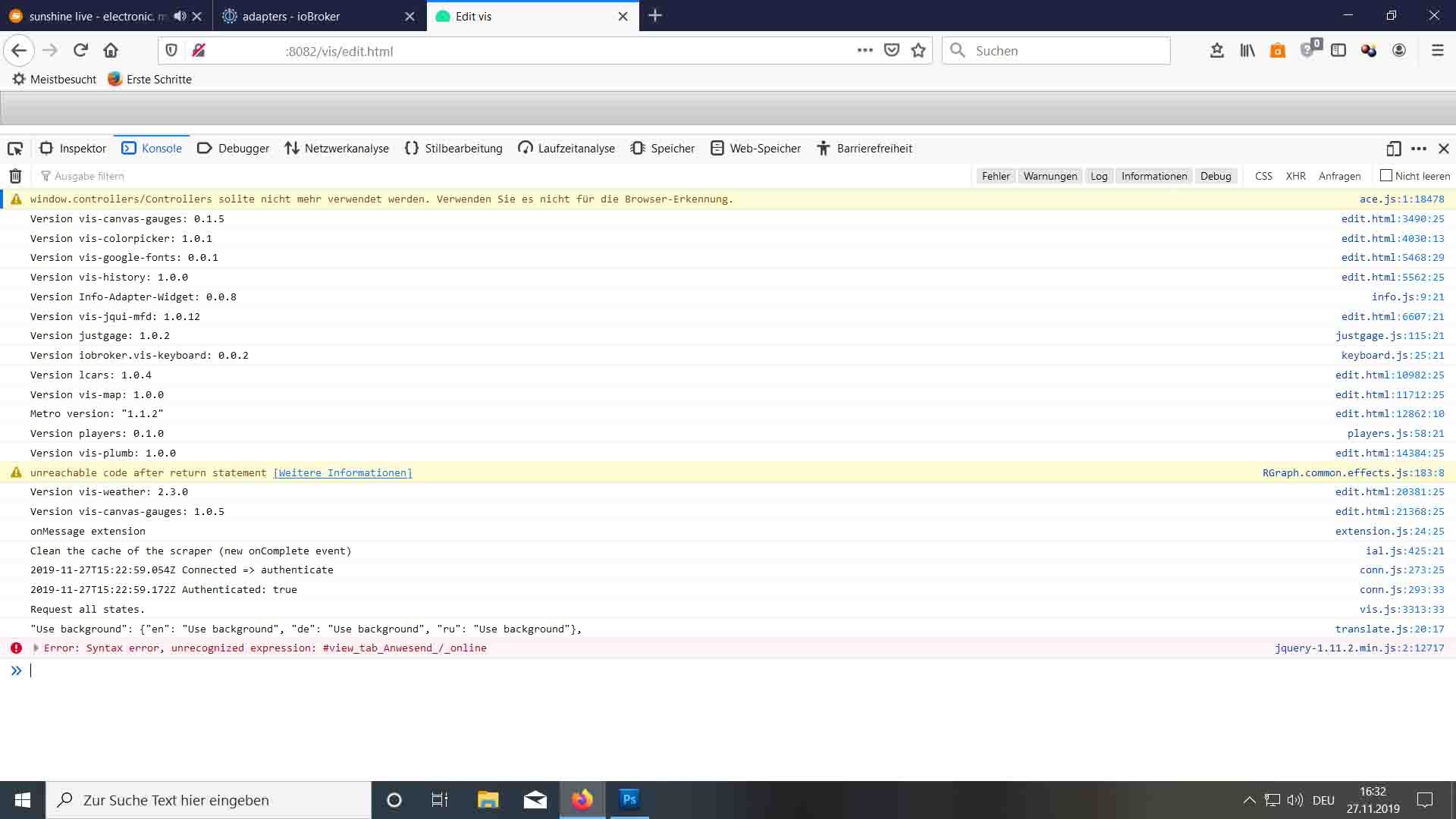Mute the sunshine live tab audio
The image size is (1456, 819).
[180, 16]
